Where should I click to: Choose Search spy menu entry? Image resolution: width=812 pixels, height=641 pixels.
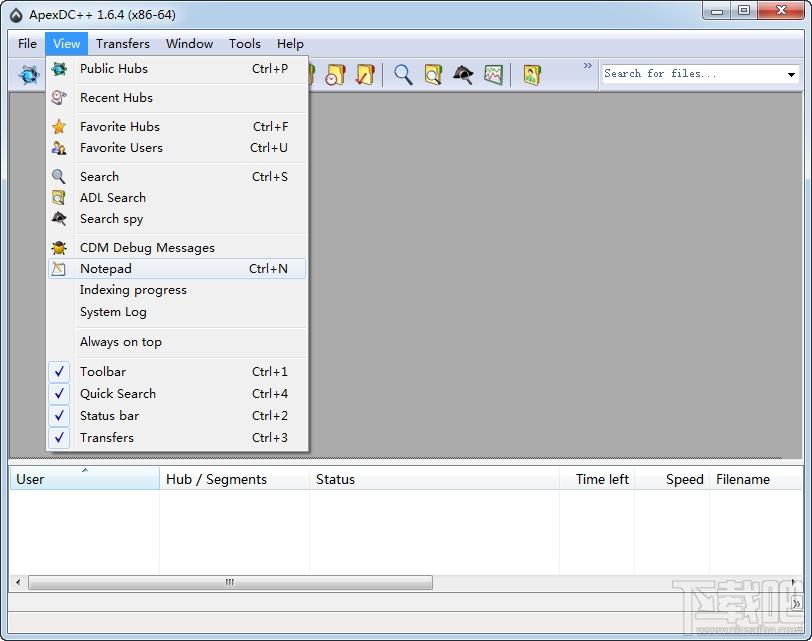click(x=177, y=218)
